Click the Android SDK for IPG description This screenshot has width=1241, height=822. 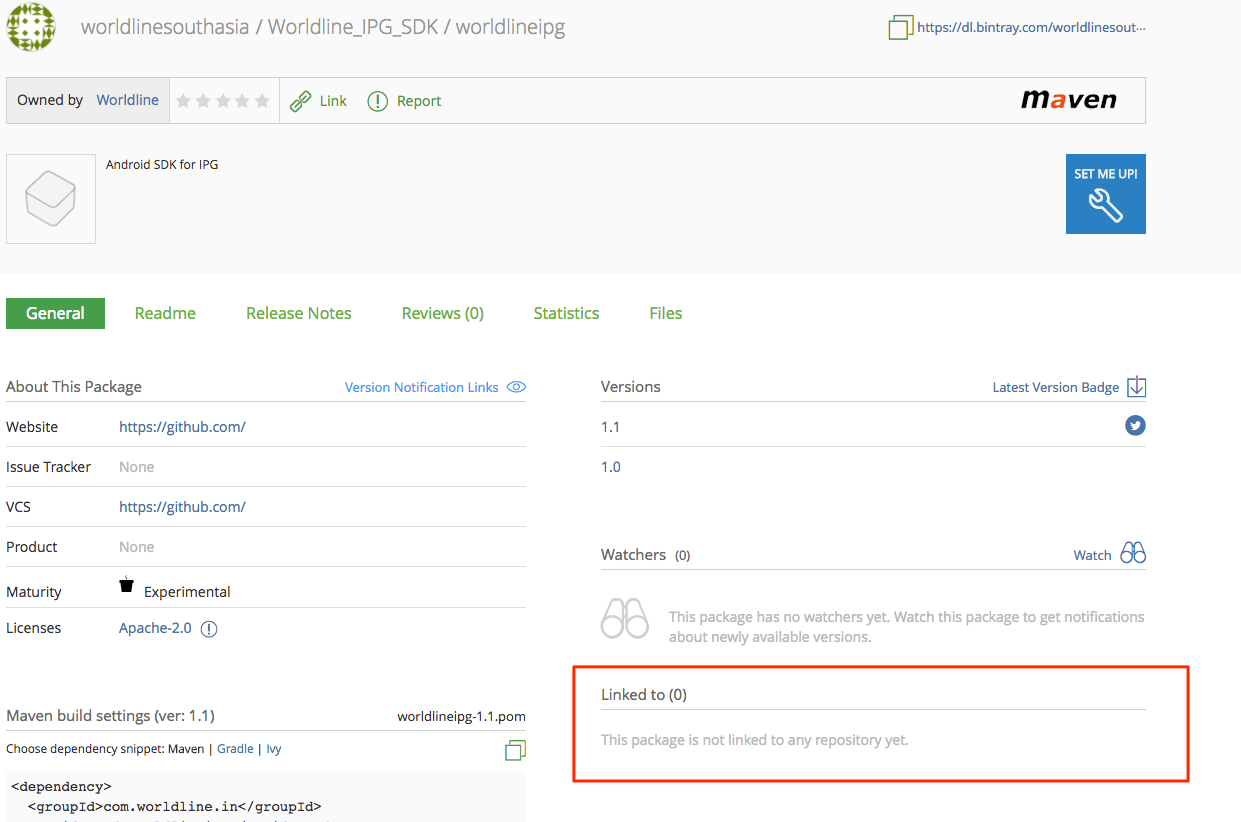[162, 164]
